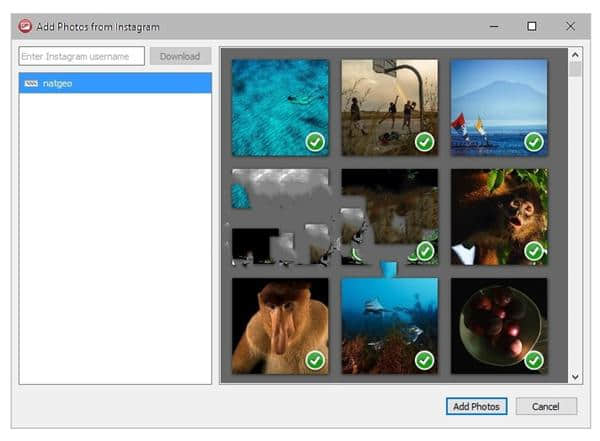Uncheck the basketball hoop rainbow photo
Screen dimensions: 600x441
tap(424, 142)
